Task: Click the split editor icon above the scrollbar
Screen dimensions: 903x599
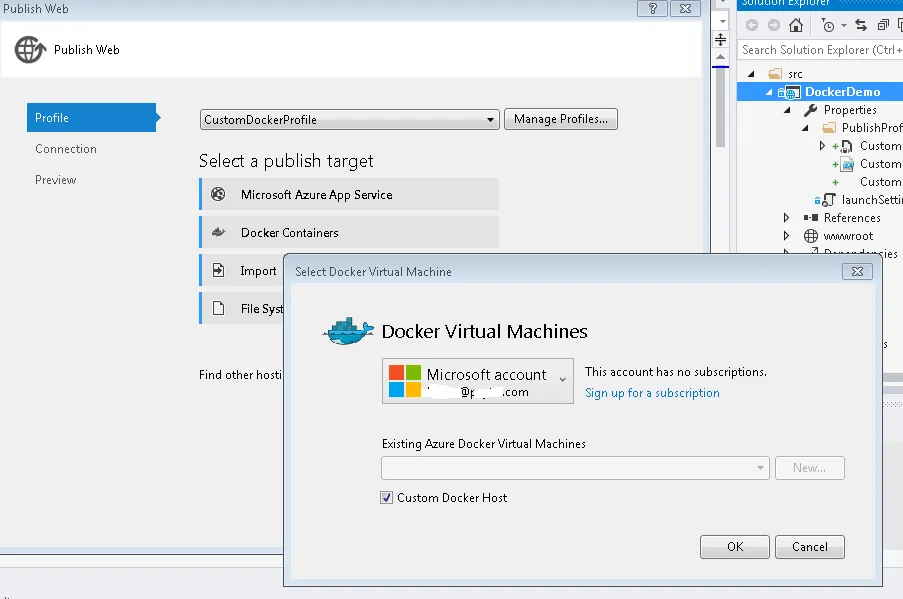Action: coord(720,40)
